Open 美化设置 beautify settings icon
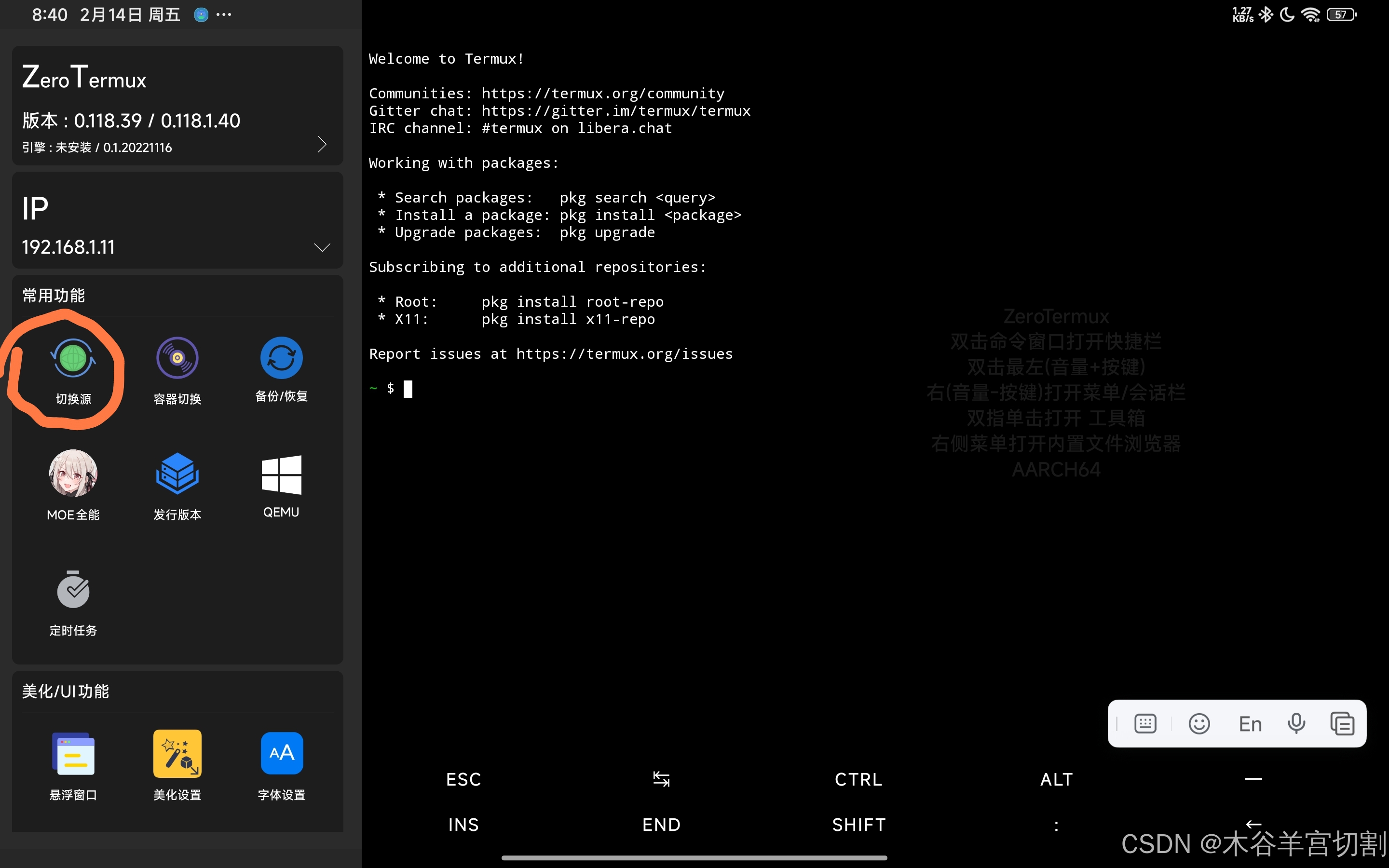Image resolution: width=1389 pixels, height=868 pixels. pyautogui.click(x=177, y=754)
